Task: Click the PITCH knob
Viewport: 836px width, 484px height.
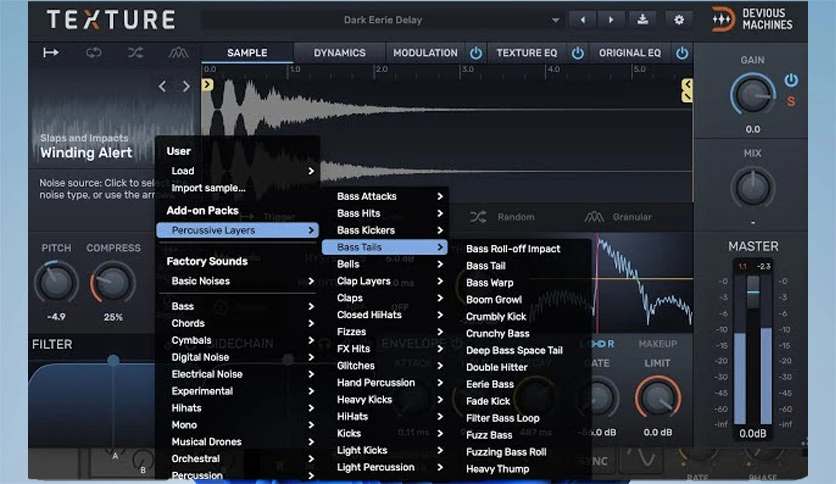Action: (x=56, y=283)
